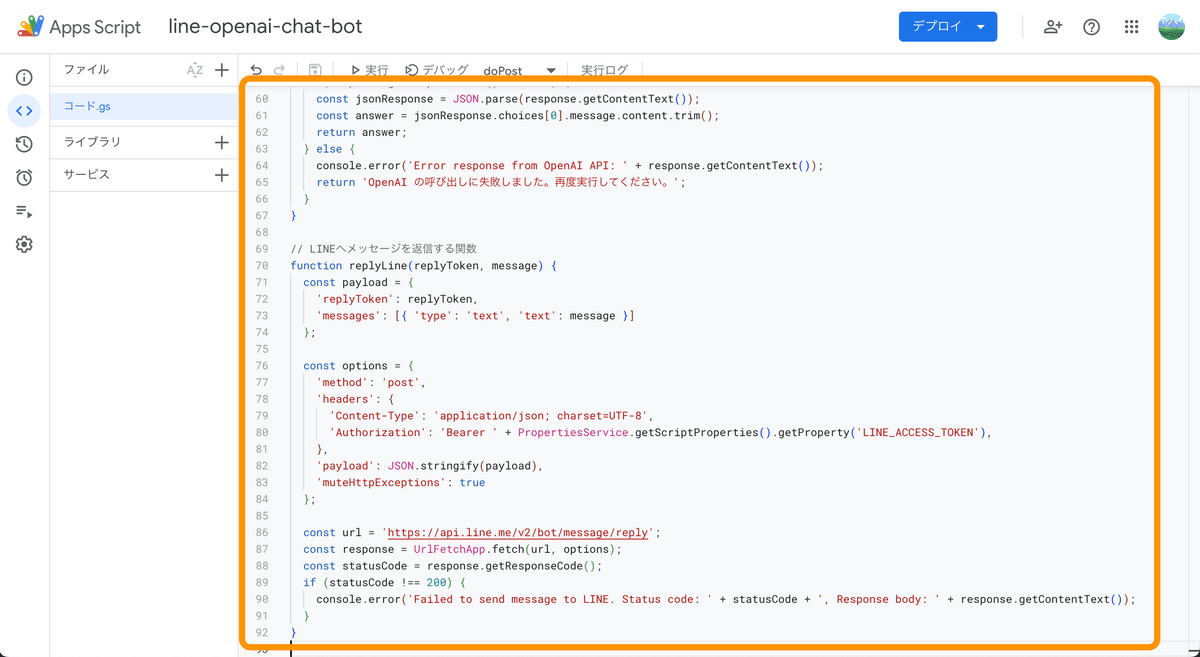This screenshot has width=1200, height=657.
Task: Click the 'application/json; charset=UTF-8' string
Action: pyautogui.click(x=542, y=416)
